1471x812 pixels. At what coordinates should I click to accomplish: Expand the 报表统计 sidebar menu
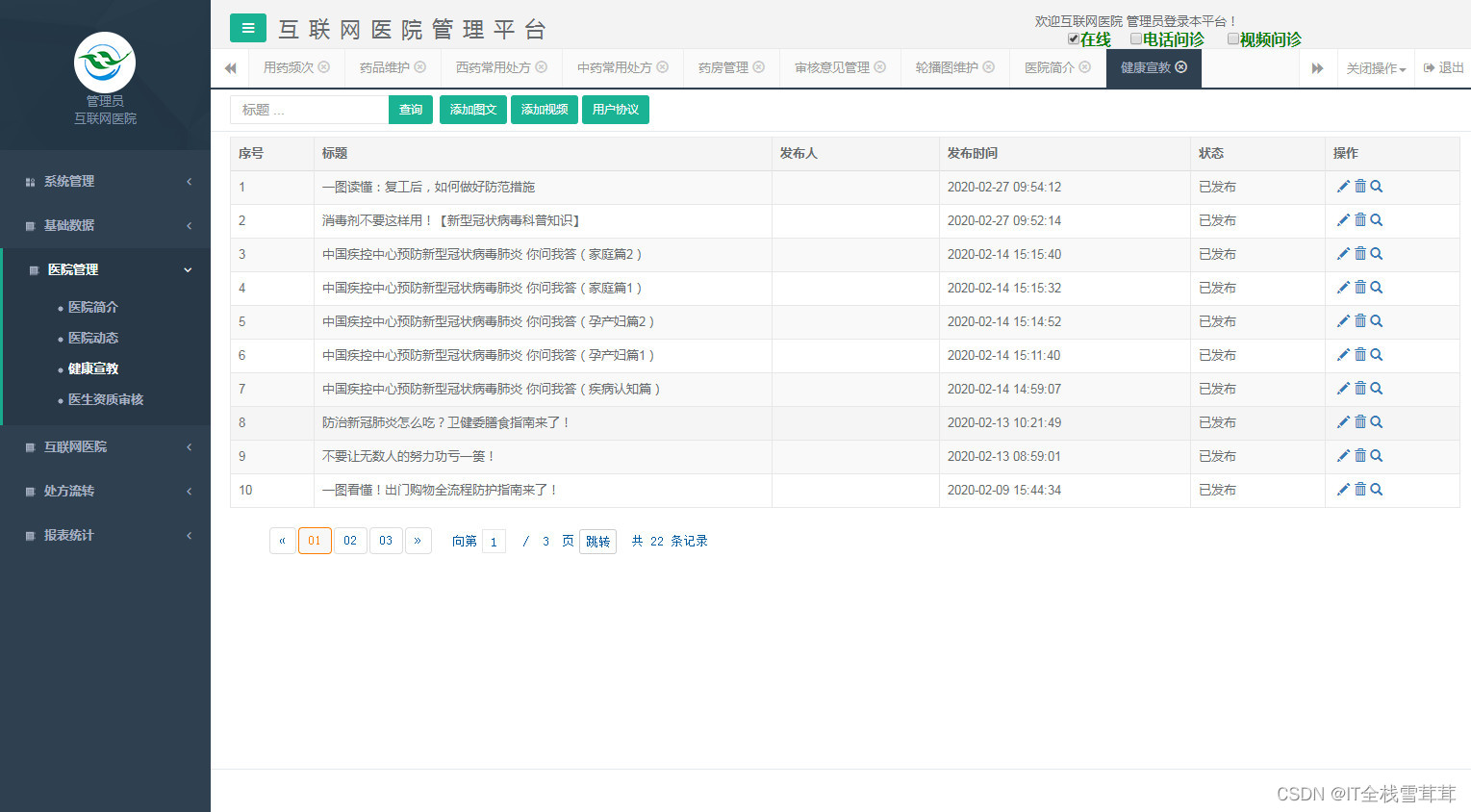coord(105,535)
